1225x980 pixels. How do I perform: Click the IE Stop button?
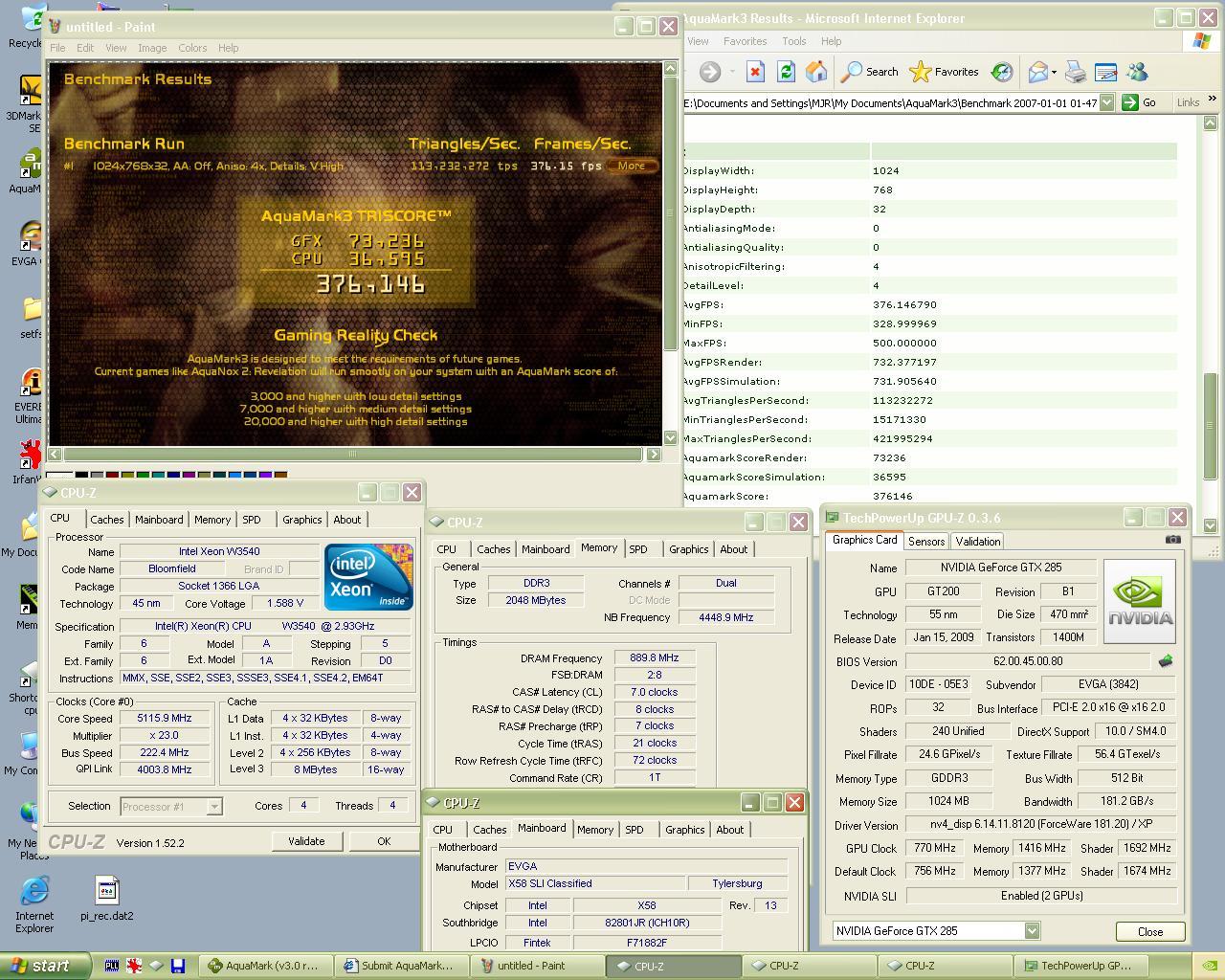pyautogui.click(x=755, y=72)
